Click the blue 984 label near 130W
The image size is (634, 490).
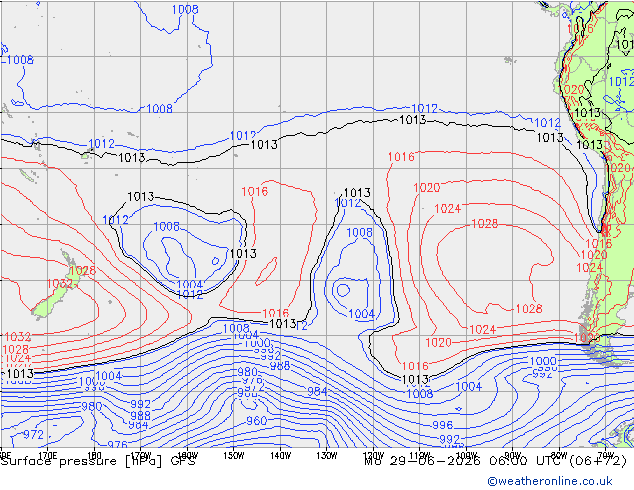click(x=317, y=391)
